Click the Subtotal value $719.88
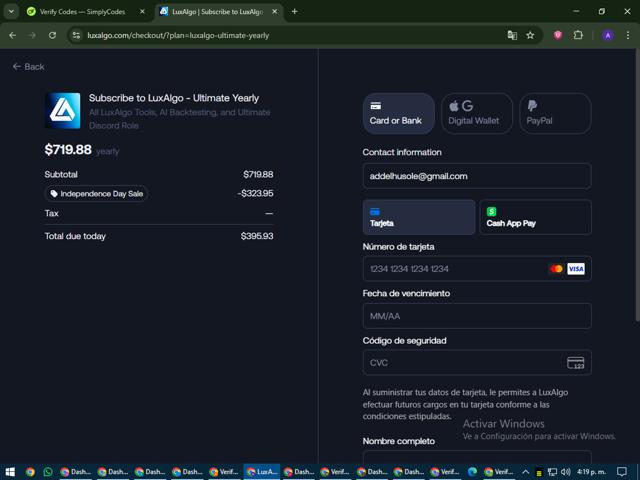Image resolution: width=640 pixels, height=480 pixels. (x=258, y=174)
